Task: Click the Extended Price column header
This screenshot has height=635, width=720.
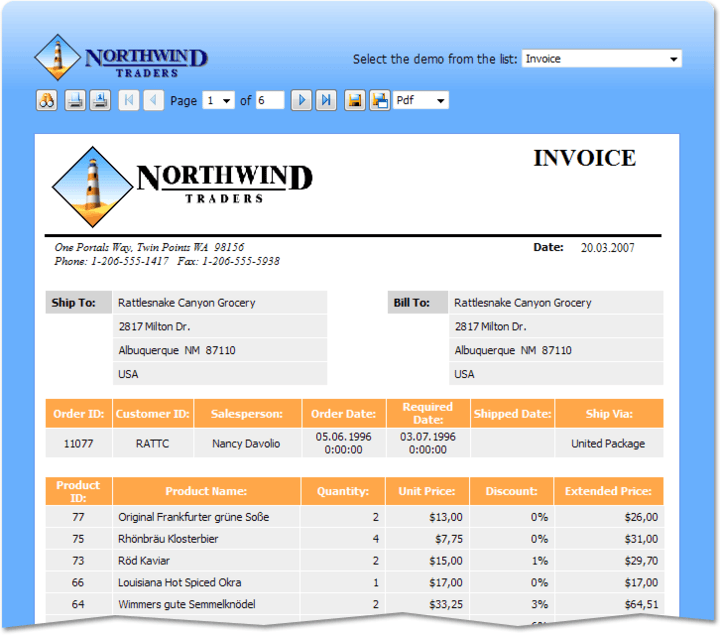Action: pos(608,491)
